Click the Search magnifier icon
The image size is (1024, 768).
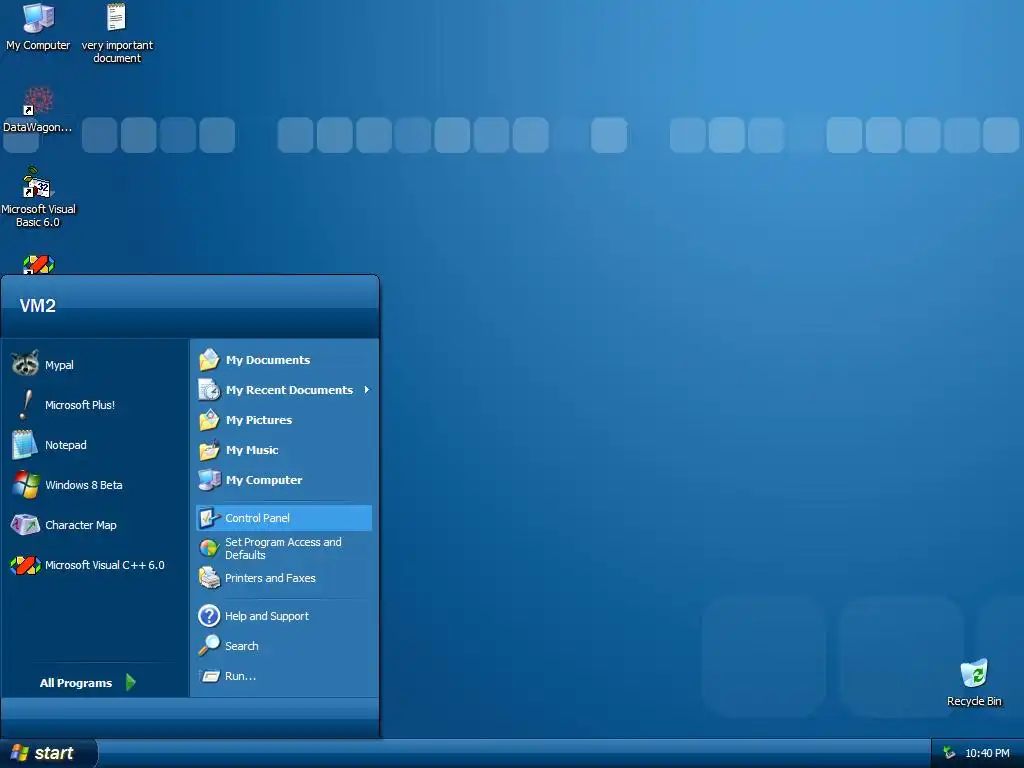208,645
